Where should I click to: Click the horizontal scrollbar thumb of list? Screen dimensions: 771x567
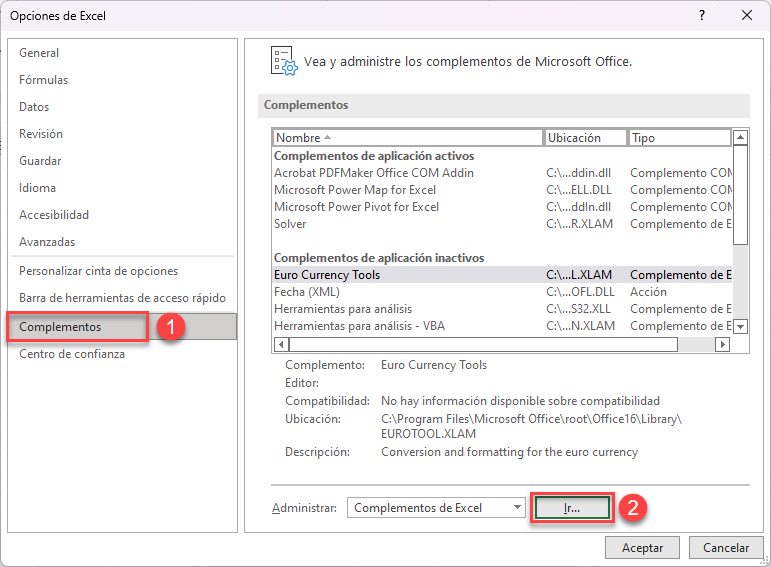click(x=483, y=344)
